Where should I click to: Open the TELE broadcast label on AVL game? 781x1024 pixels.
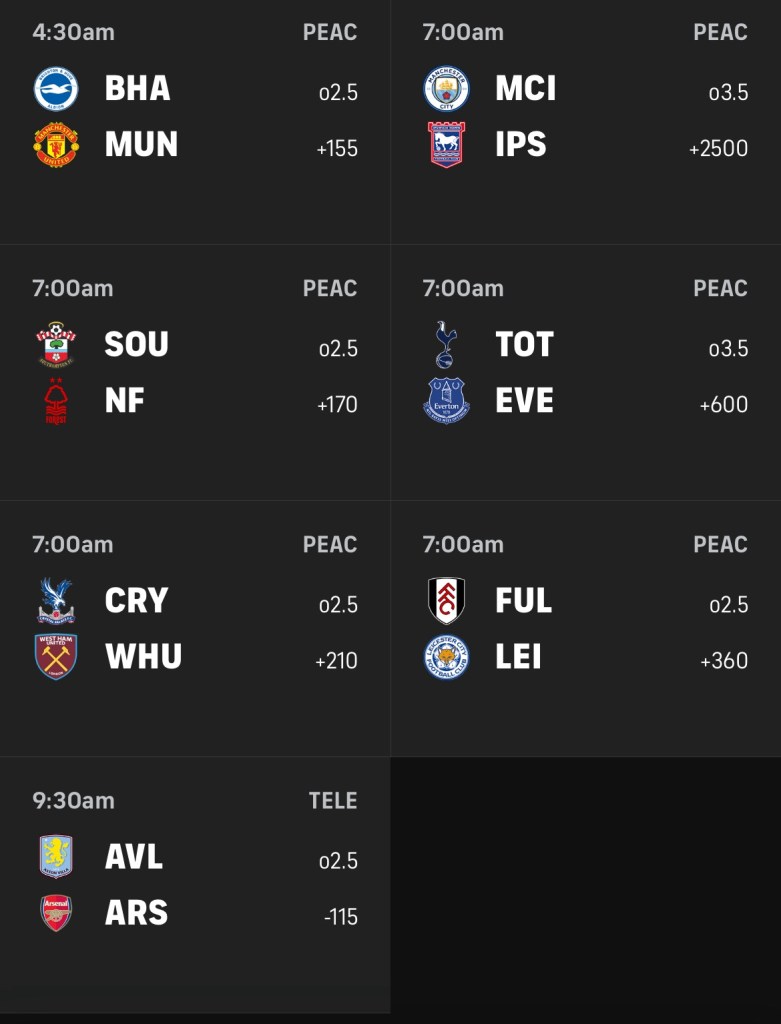coord(333,801)
